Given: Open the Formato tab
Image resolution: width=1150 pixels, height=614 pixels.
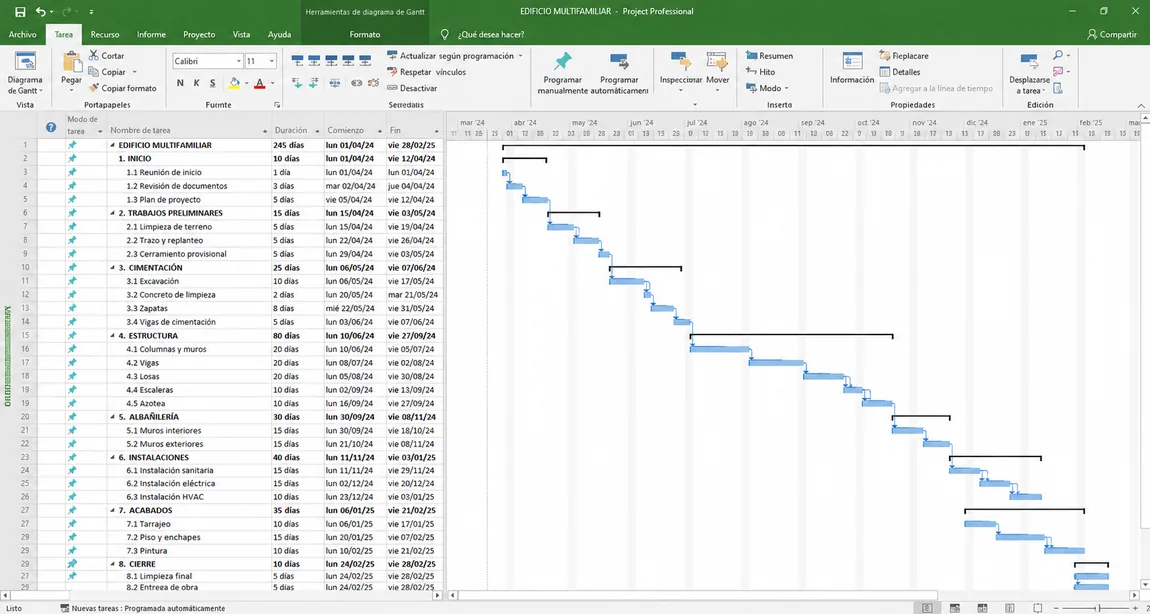Looking at the screenshot, I should point(365,34).
